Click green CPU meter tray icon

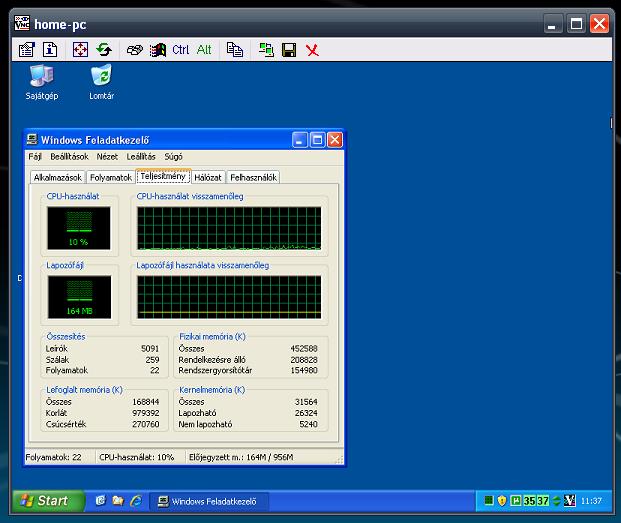click(489, 500)
